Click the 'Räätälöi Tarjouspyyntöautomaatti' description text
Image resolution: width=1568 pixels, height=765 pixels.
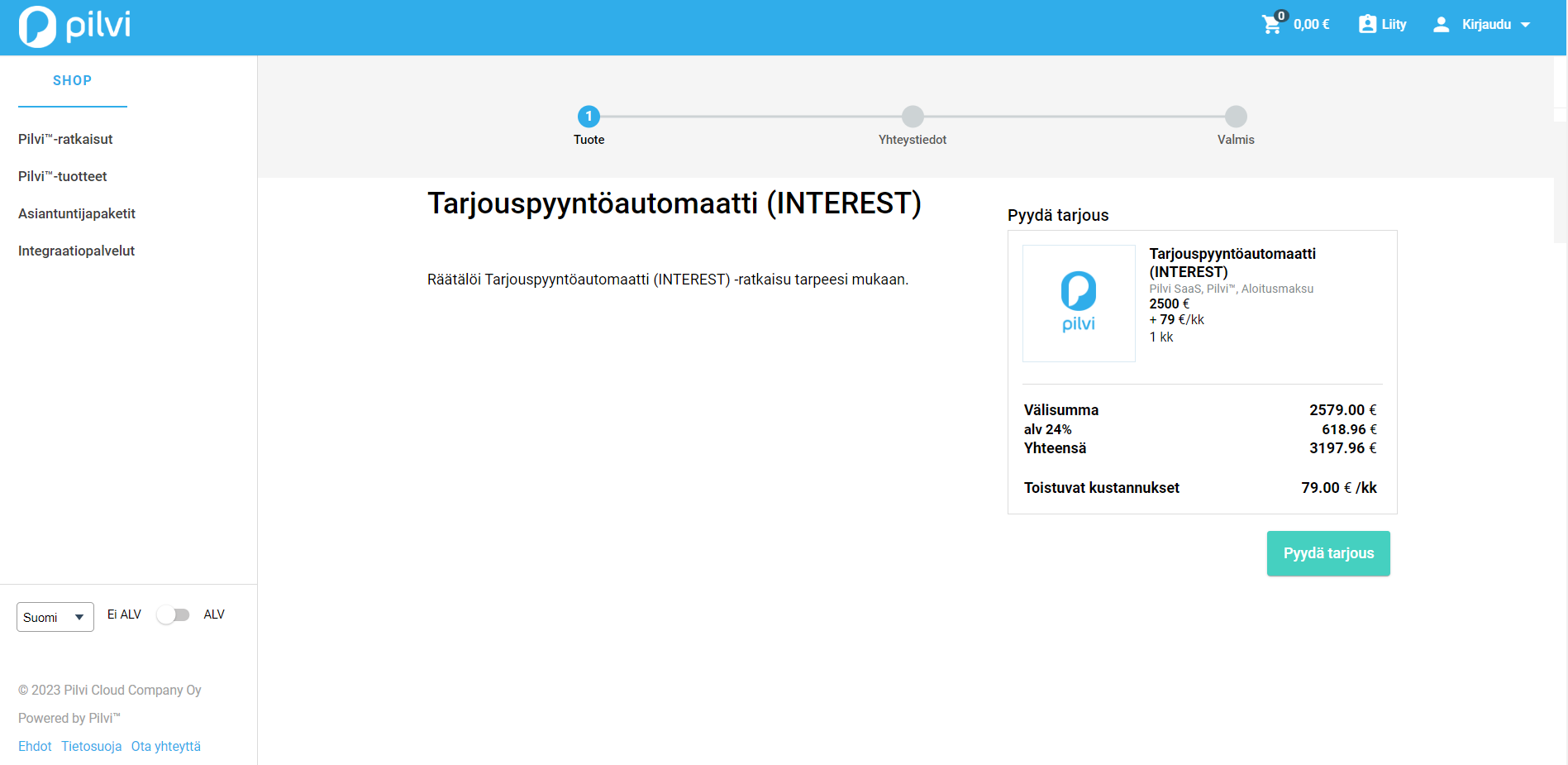(668, 280)
